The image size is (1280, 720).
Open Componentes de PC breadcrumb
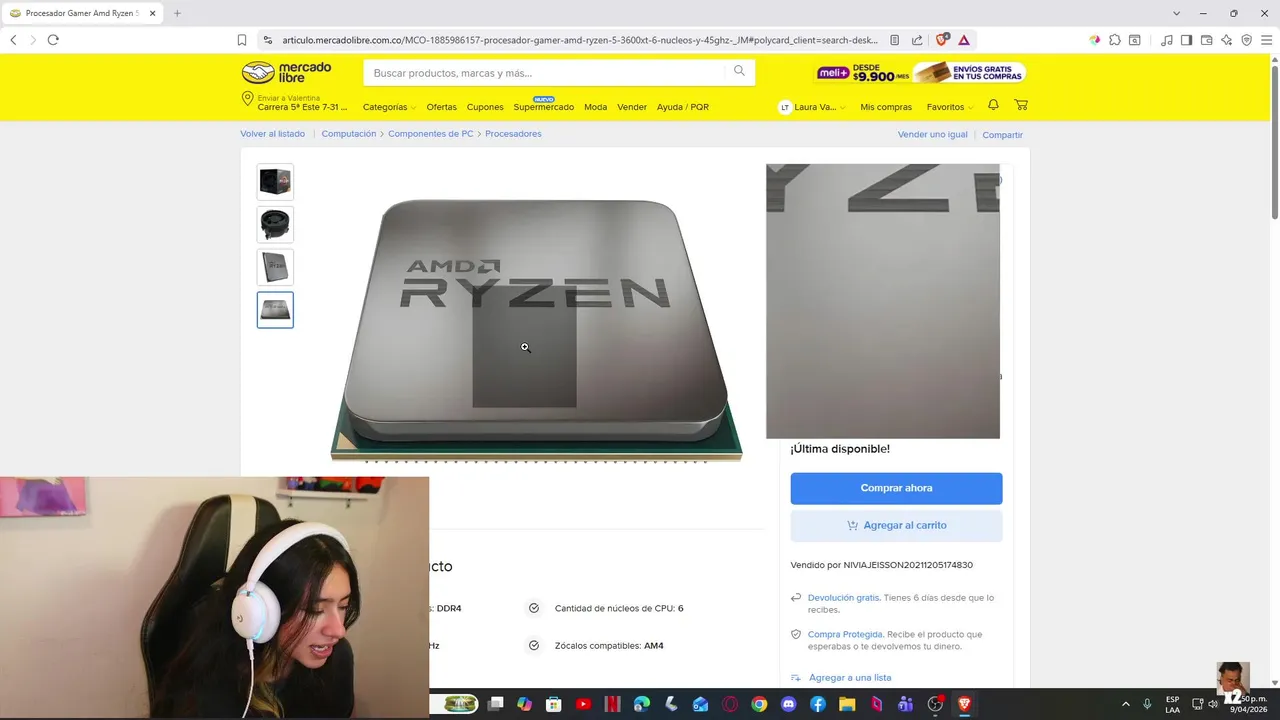pos(431,134)
